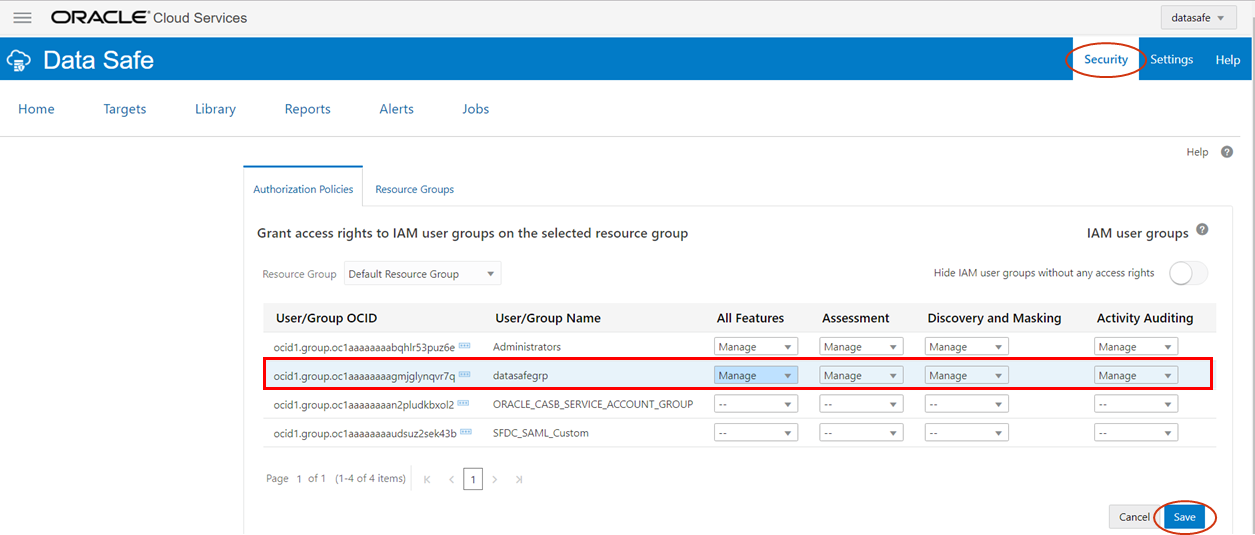Open All Features dropdown for SFDC_SAML_Custom
Image resolution: width=1255 pixels, height=535 pixels.
[756, 434]
